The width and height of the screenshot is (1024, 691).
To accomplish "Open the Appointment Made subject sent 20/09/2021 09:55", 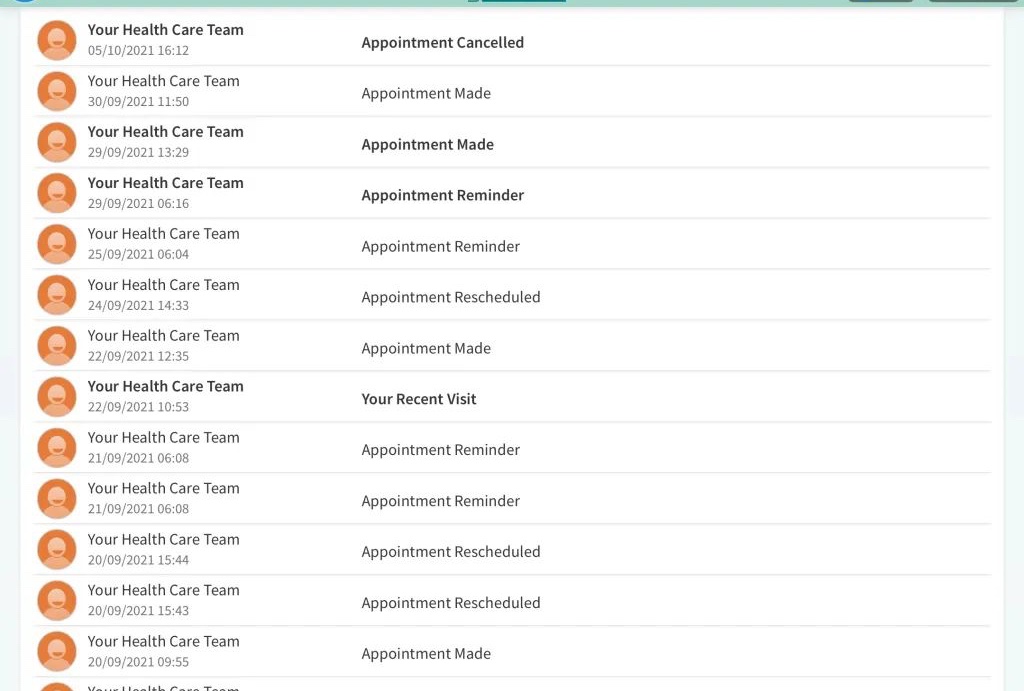I will (x=426, y=654).
